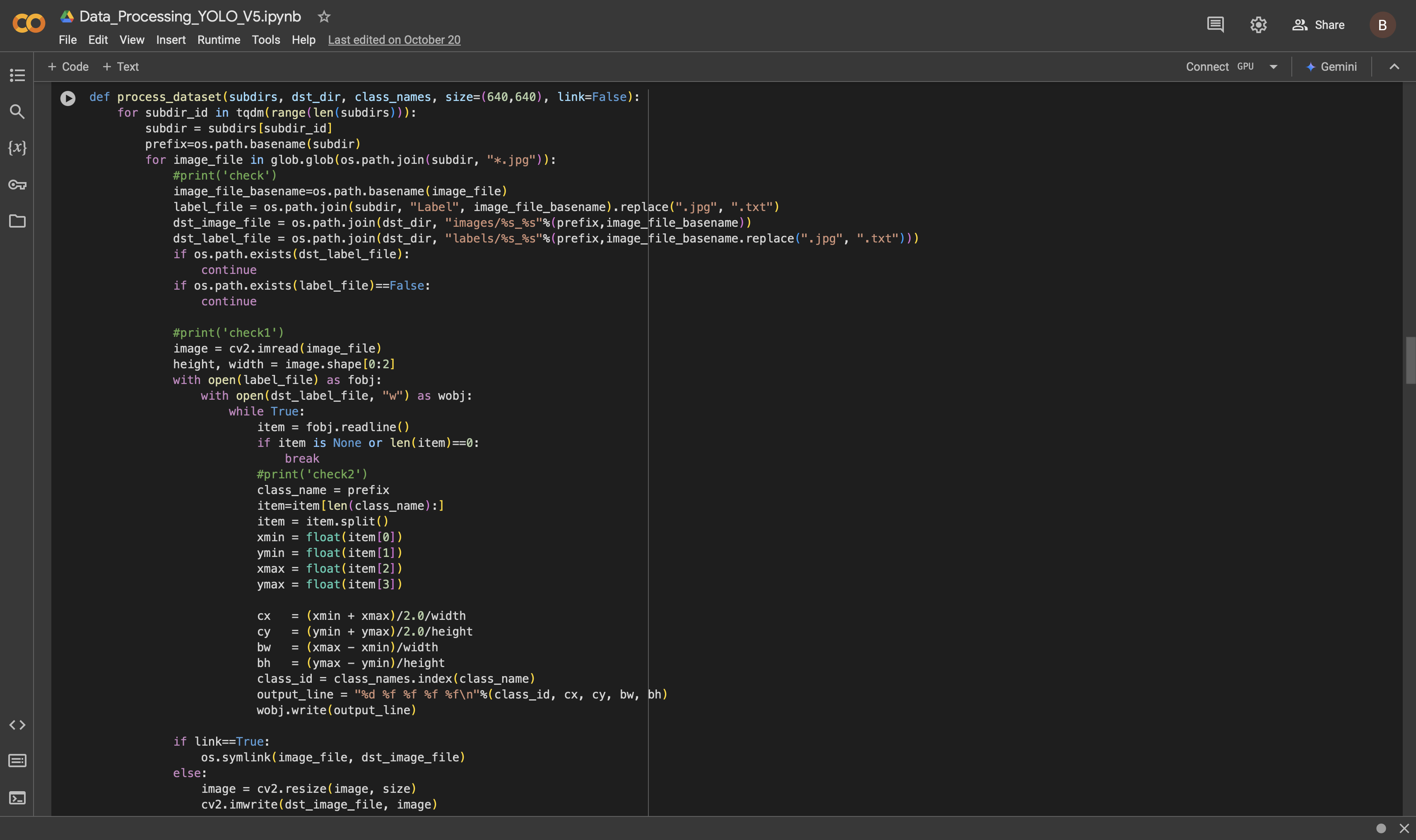The width and height of the screenshot is (1416, 840).
Task: Open Colab notebook settings gear
Action: click(1259, 24)
